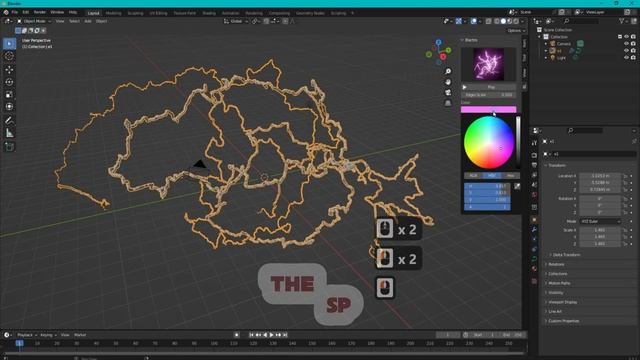Select the Hex color mode button
This screenshot has width=640, height=360.
[510, 176]
